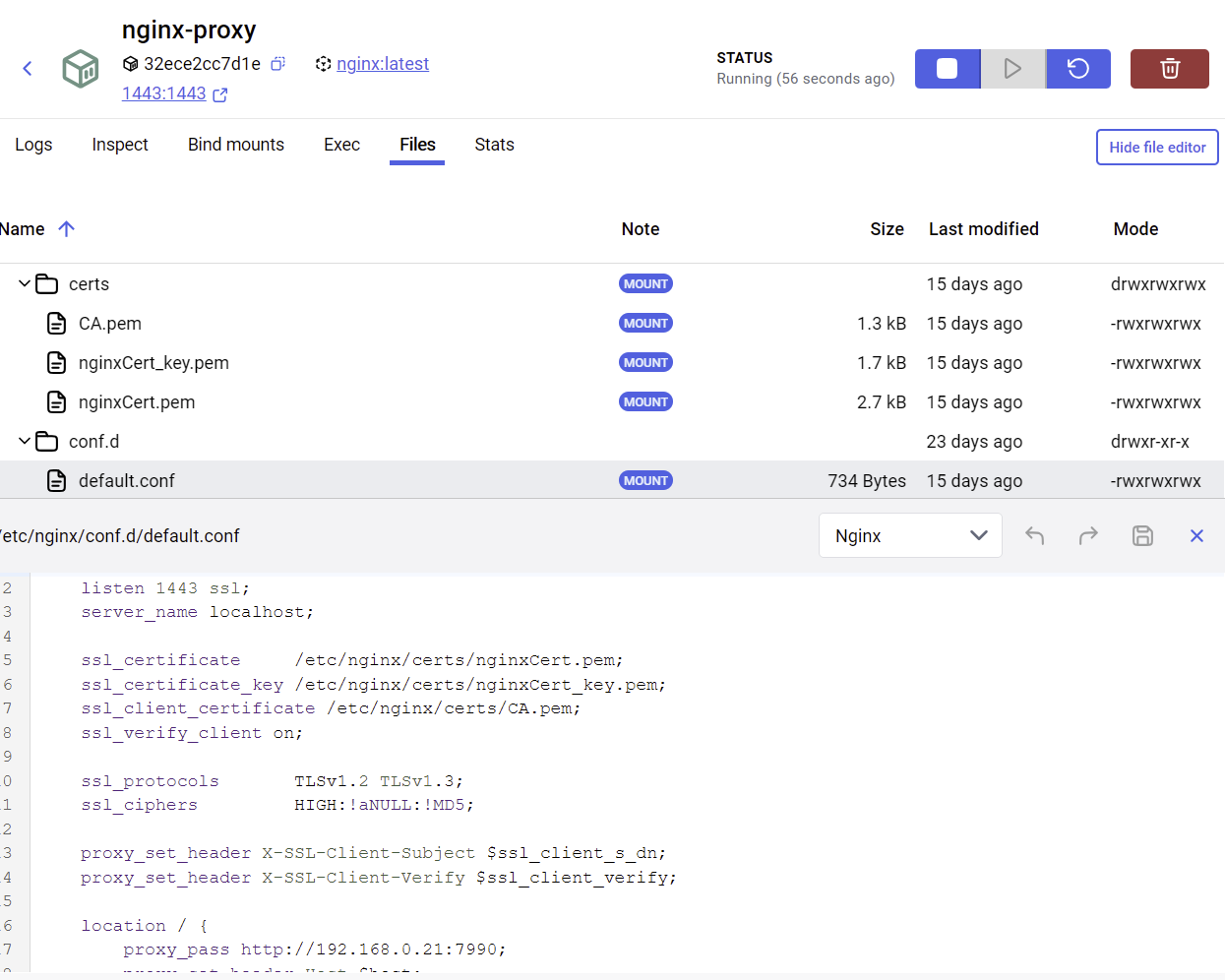Click the MOUNT badge on default.conf row
This screenshot has height=980, width=1225.
point(645,481)
